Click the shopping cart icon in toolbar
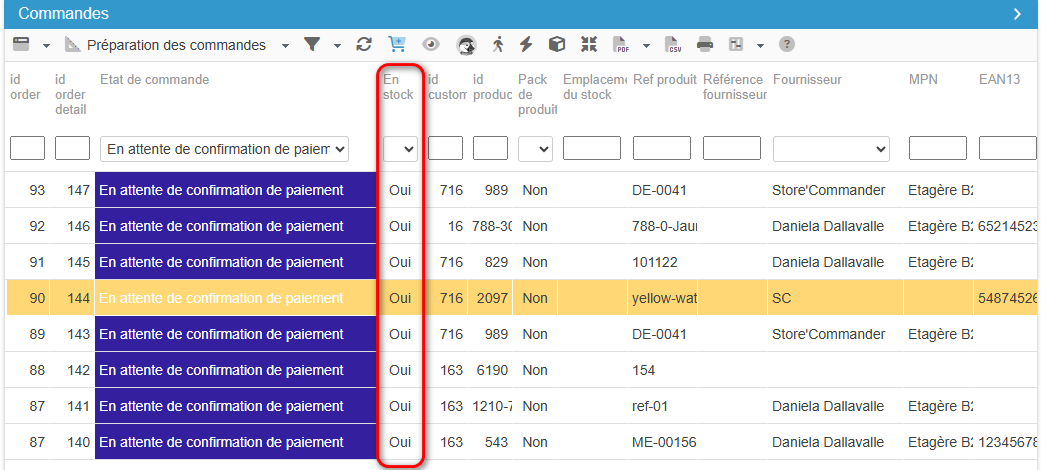 (x=397, y=45)
